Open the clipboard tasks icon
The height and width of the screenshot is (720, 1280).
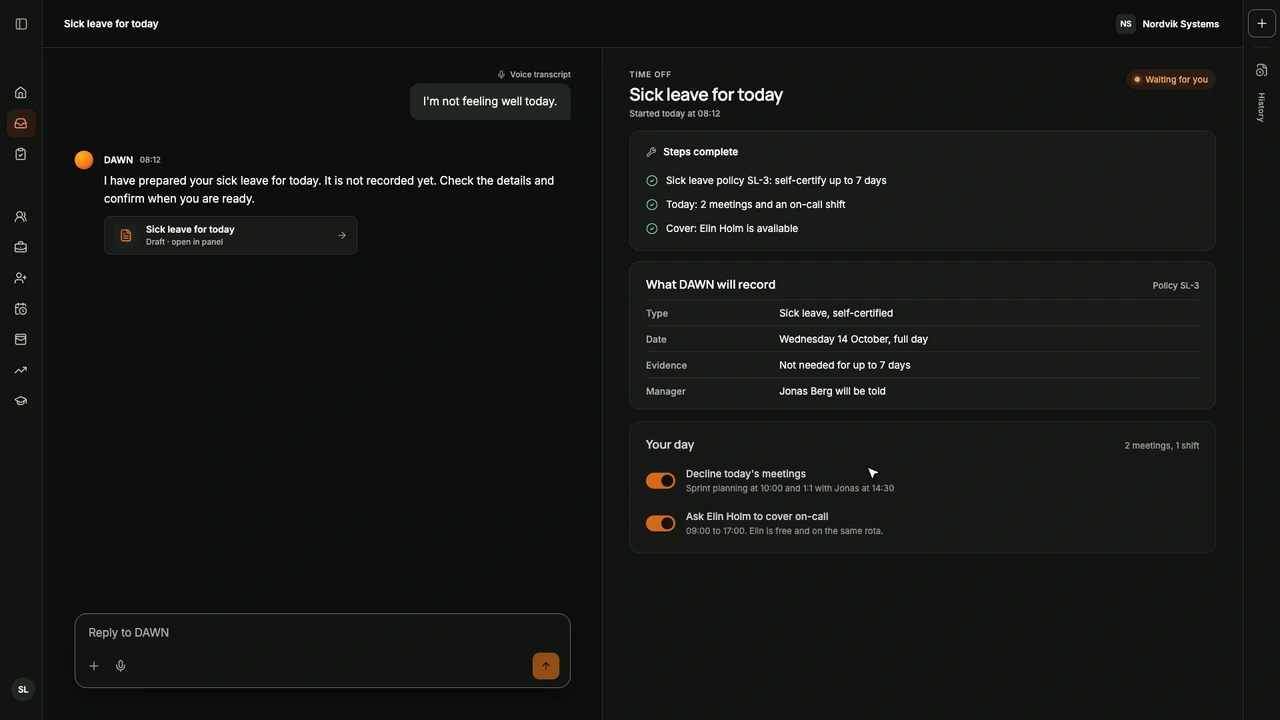tap(20, 155)
